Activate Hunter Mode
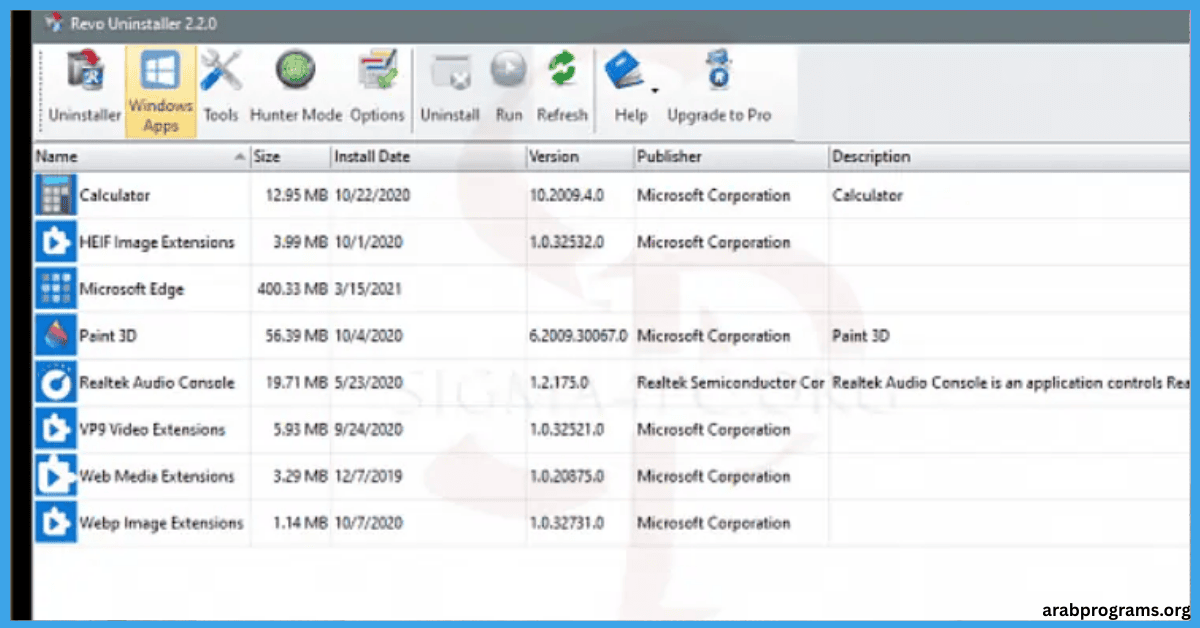Screen dimensions: 1200x628 coord(296,89)
